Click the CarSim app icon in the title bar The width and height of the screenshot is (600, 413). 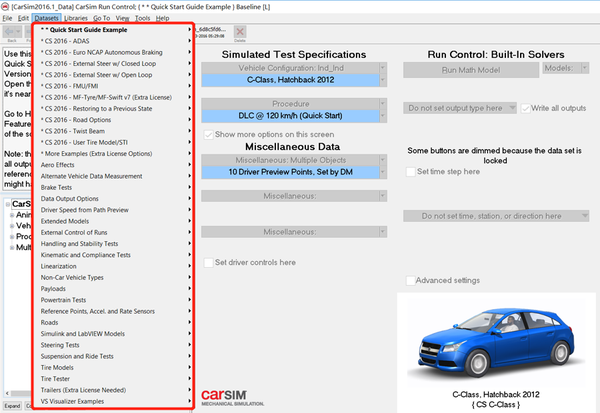coord(5,7)
